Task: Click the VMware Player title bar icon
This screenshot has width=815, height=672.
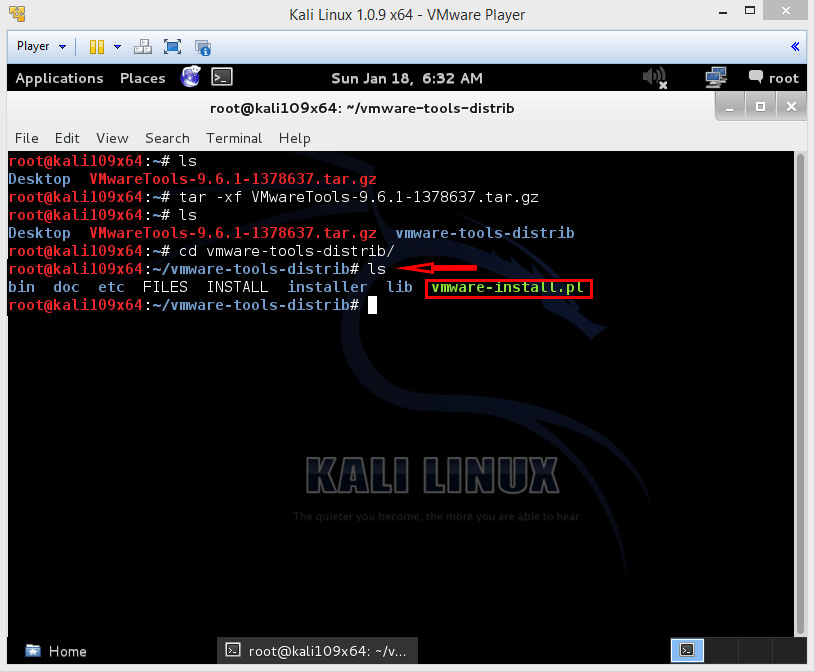Action: coord(17,14)
